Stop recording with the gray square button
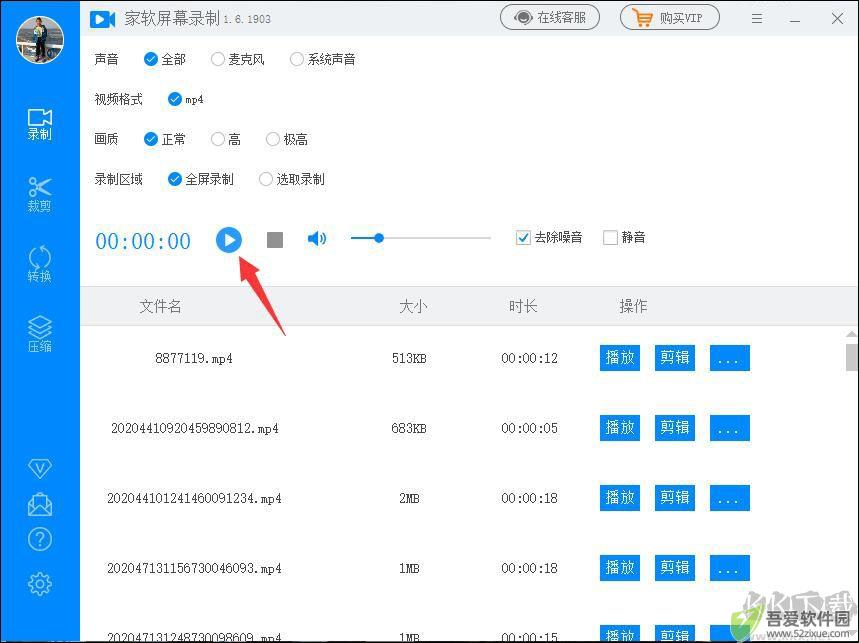 click(275, 240)
